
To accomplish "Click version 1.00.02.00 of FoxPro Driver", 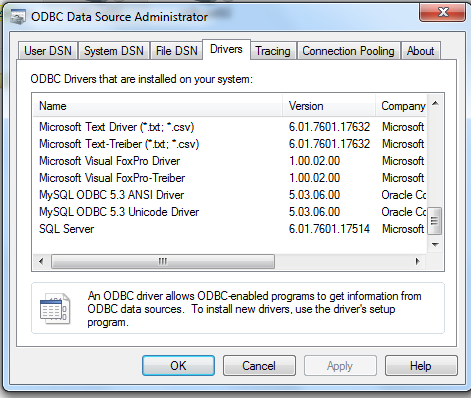I will point(314,161).
